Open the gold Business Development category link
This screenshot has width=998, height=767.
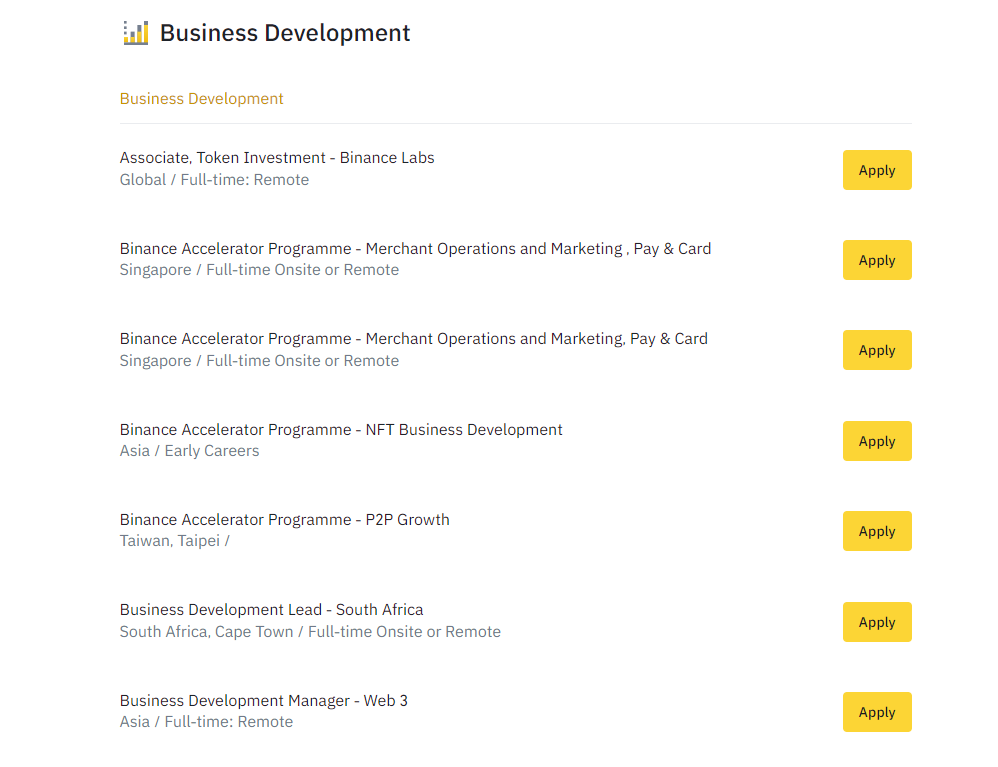(201, 99)
